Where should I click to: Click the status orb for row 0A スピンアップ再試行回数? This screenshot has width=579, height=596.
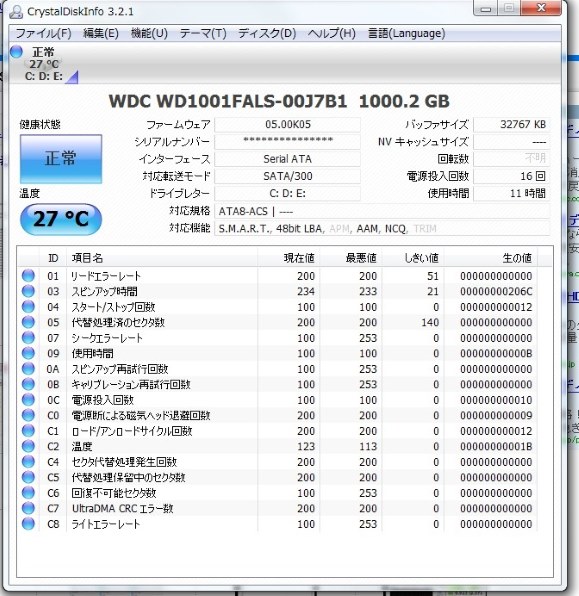point(28,369)
